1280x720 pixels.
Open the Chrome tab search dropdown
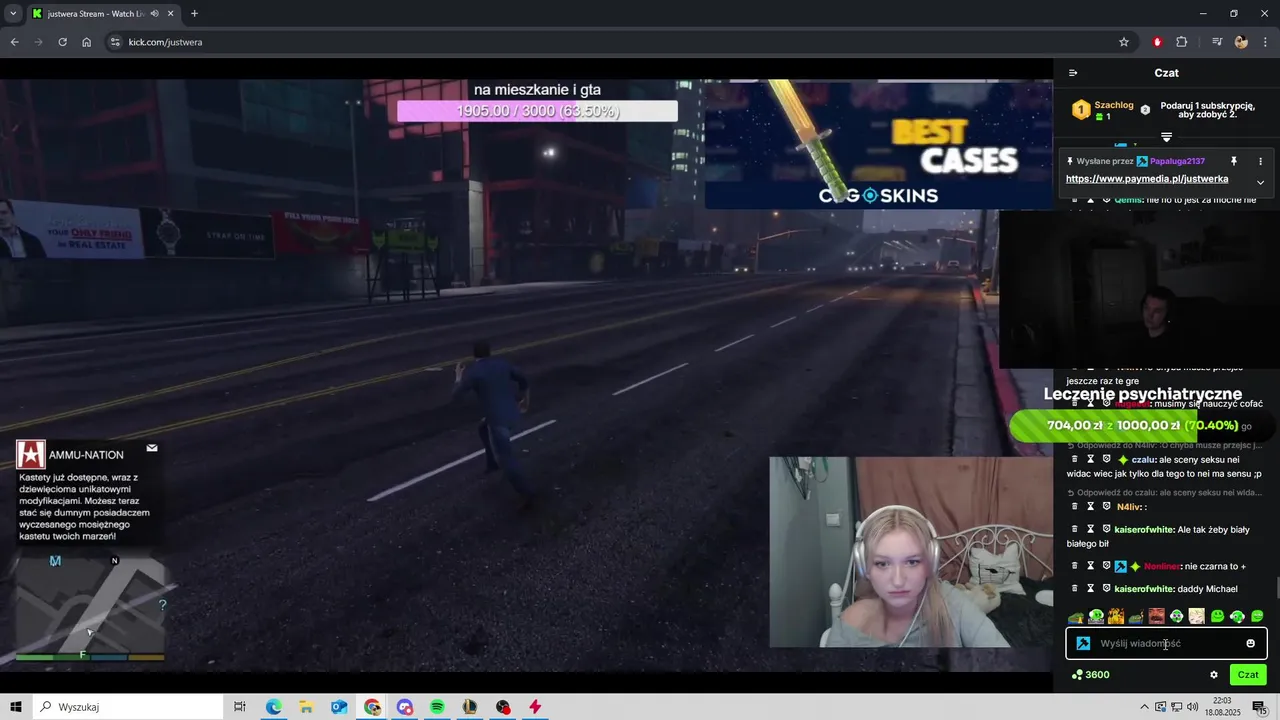pos(13,14)
